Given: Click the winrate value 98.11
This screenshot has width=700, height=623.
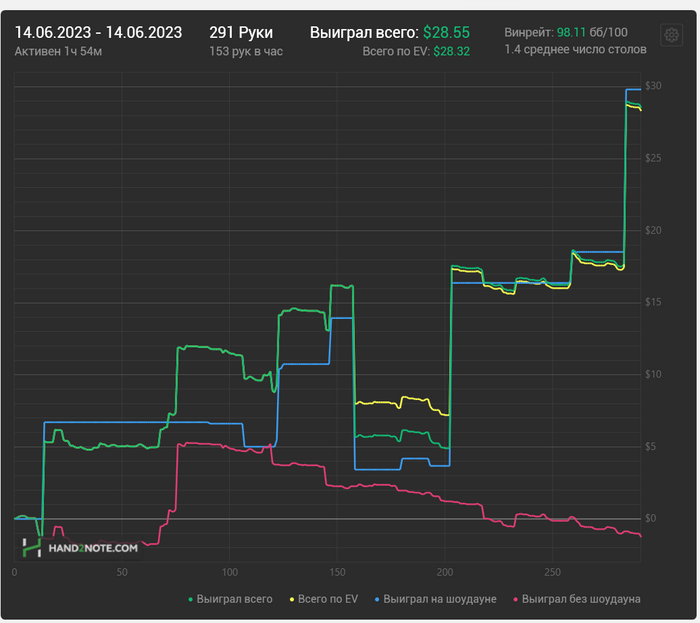Looking at the screenshot, I should point(571,33).
